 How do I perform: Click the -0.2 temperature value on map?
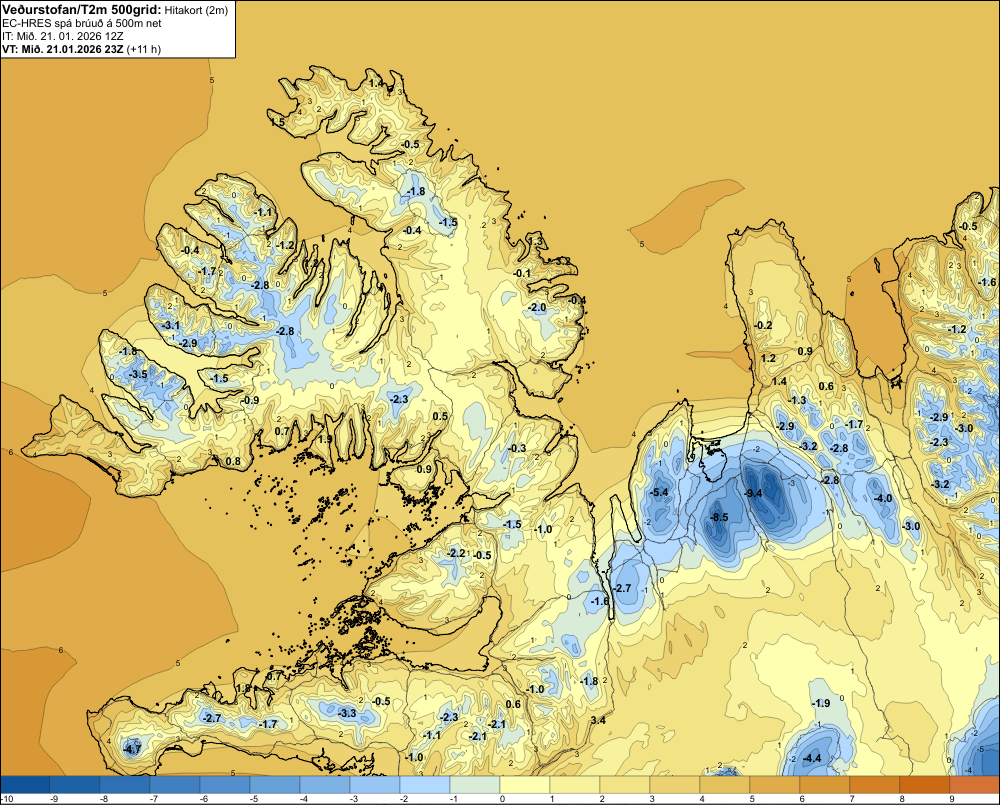763,325
